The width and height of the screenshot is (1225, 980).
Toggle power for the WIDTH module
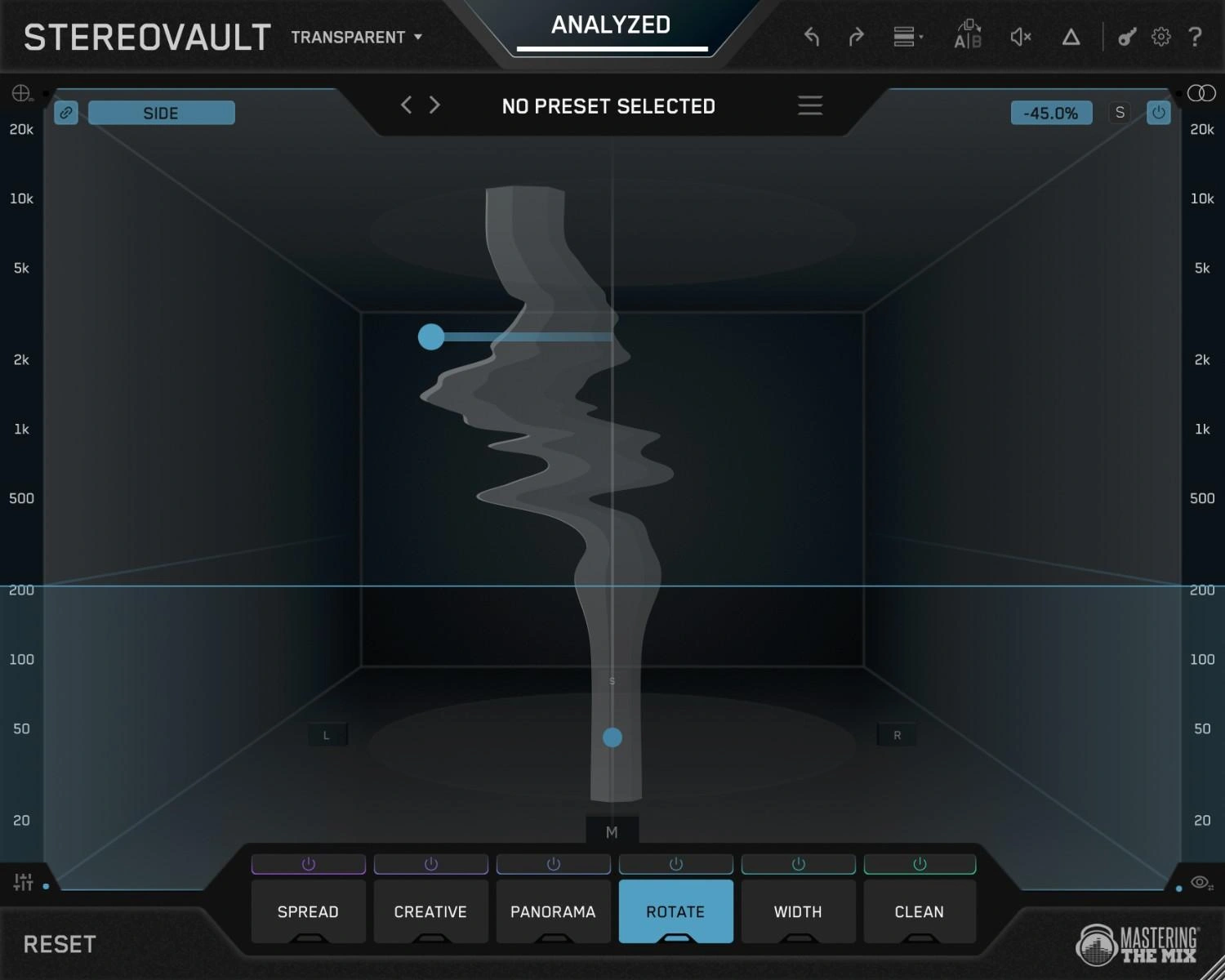799,864
